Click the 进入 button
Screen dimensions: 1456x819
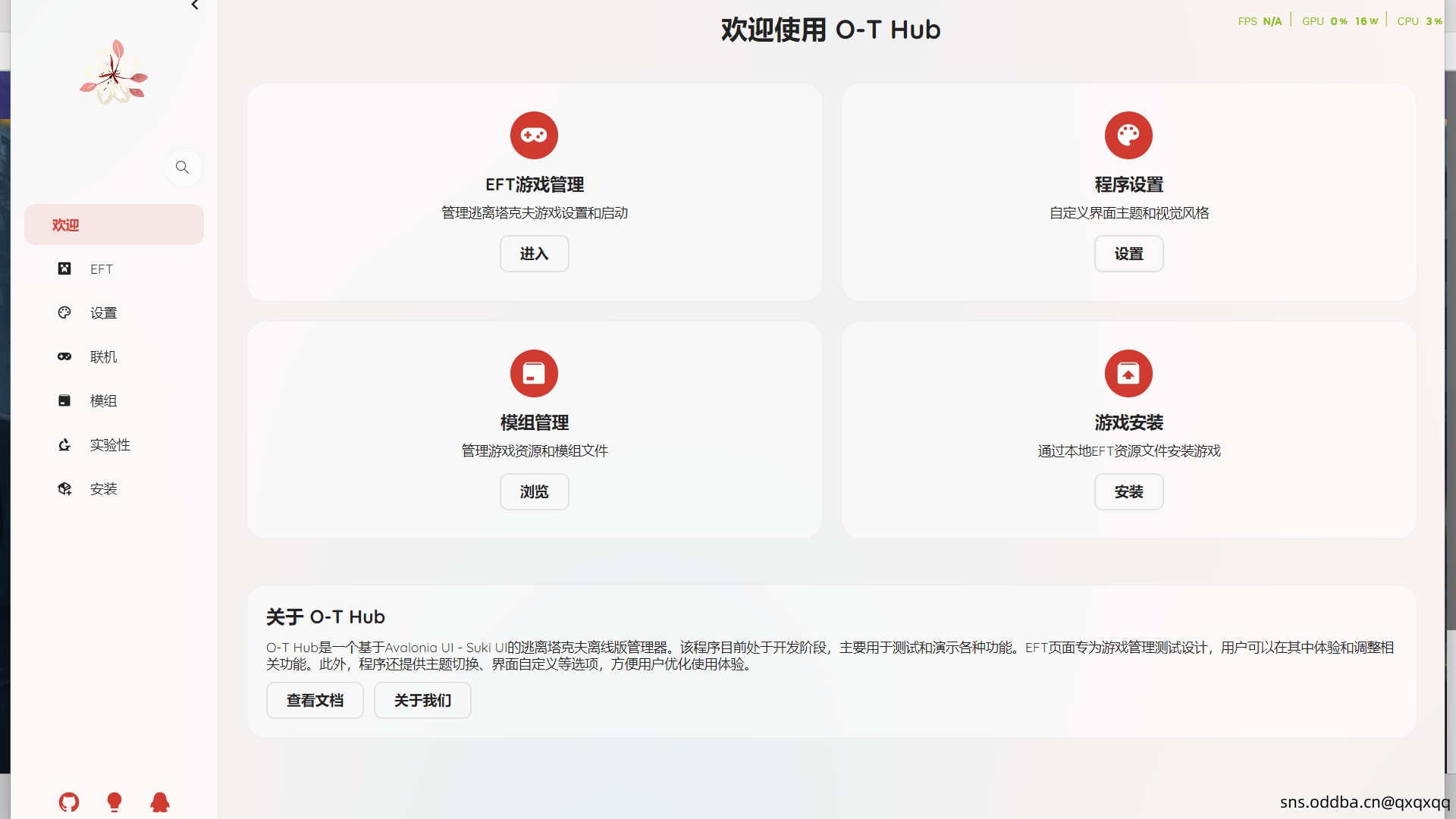(x=534, y=254)
